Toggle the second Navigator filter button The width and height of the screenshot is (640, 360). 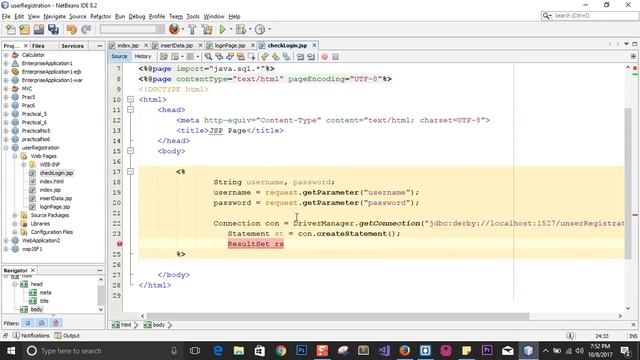[42, 323]
